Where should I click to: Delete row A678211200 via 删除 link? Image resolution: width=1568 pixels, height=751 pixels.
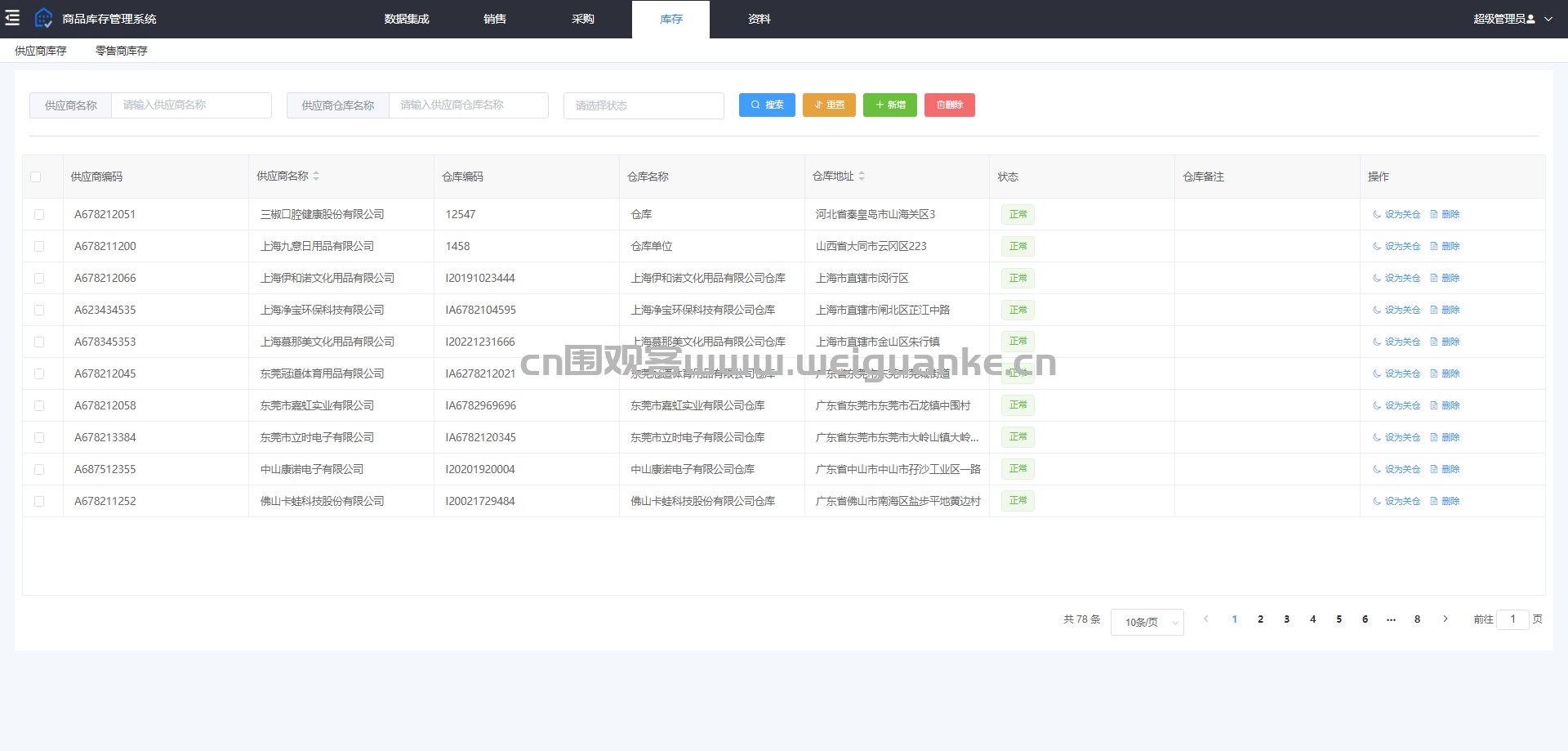pyautogui.click(x=1445, y=246)
